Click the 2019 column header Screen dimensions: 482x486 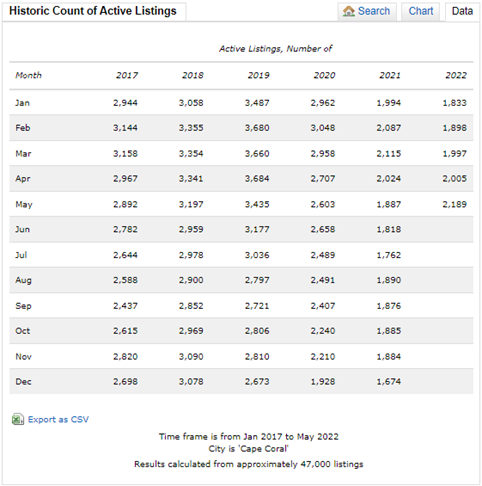258,75
